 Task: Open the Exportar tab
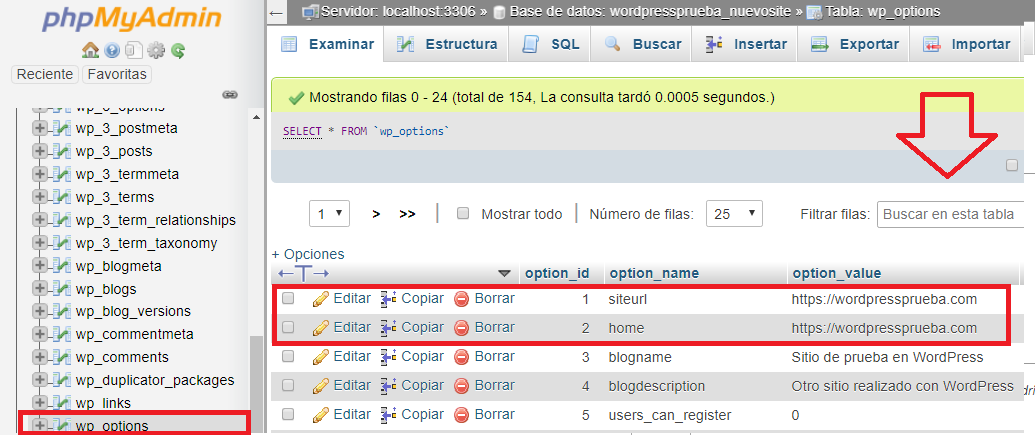point(854,45)
